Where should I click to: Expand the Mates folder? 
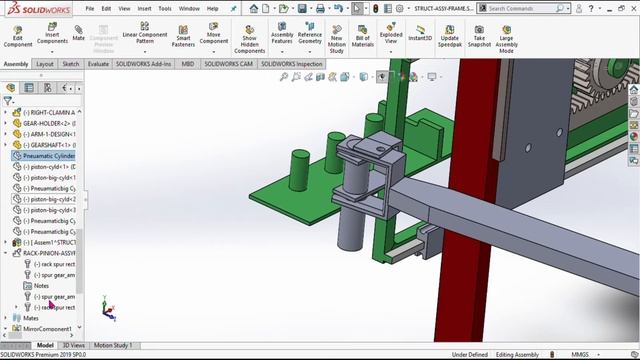click(5, 318)
